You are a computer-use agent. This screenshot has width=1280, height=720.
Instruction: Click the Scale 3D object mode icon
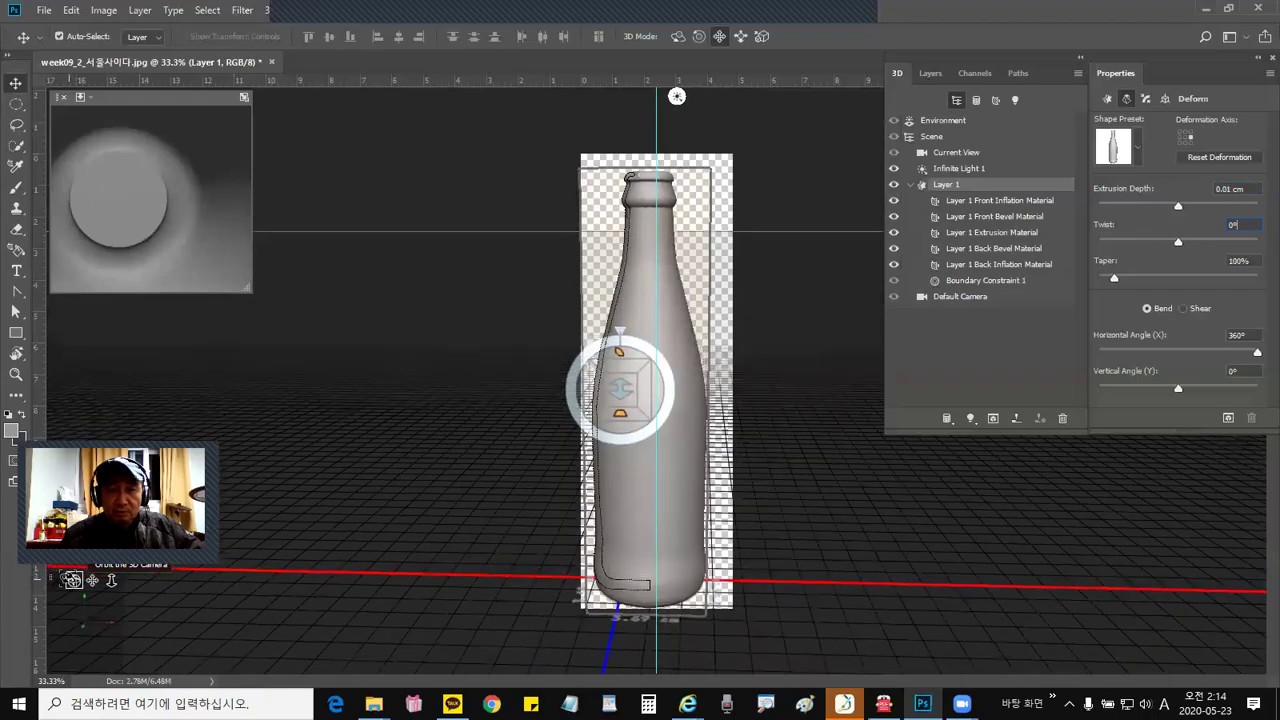761,37
